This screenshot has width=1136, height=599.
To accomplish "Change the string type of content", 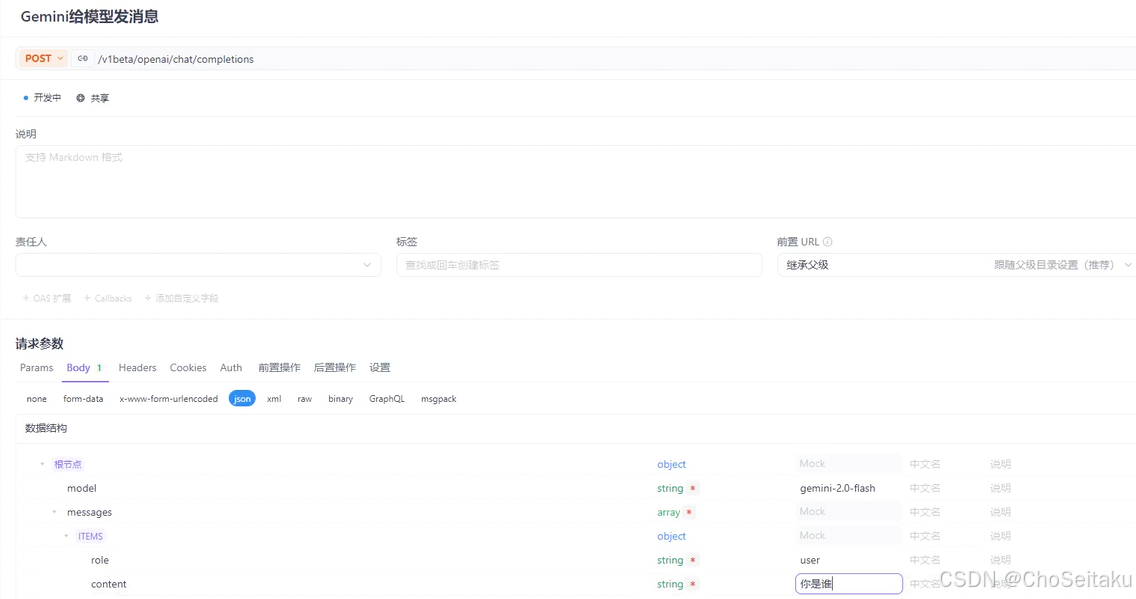I will 670,585.
